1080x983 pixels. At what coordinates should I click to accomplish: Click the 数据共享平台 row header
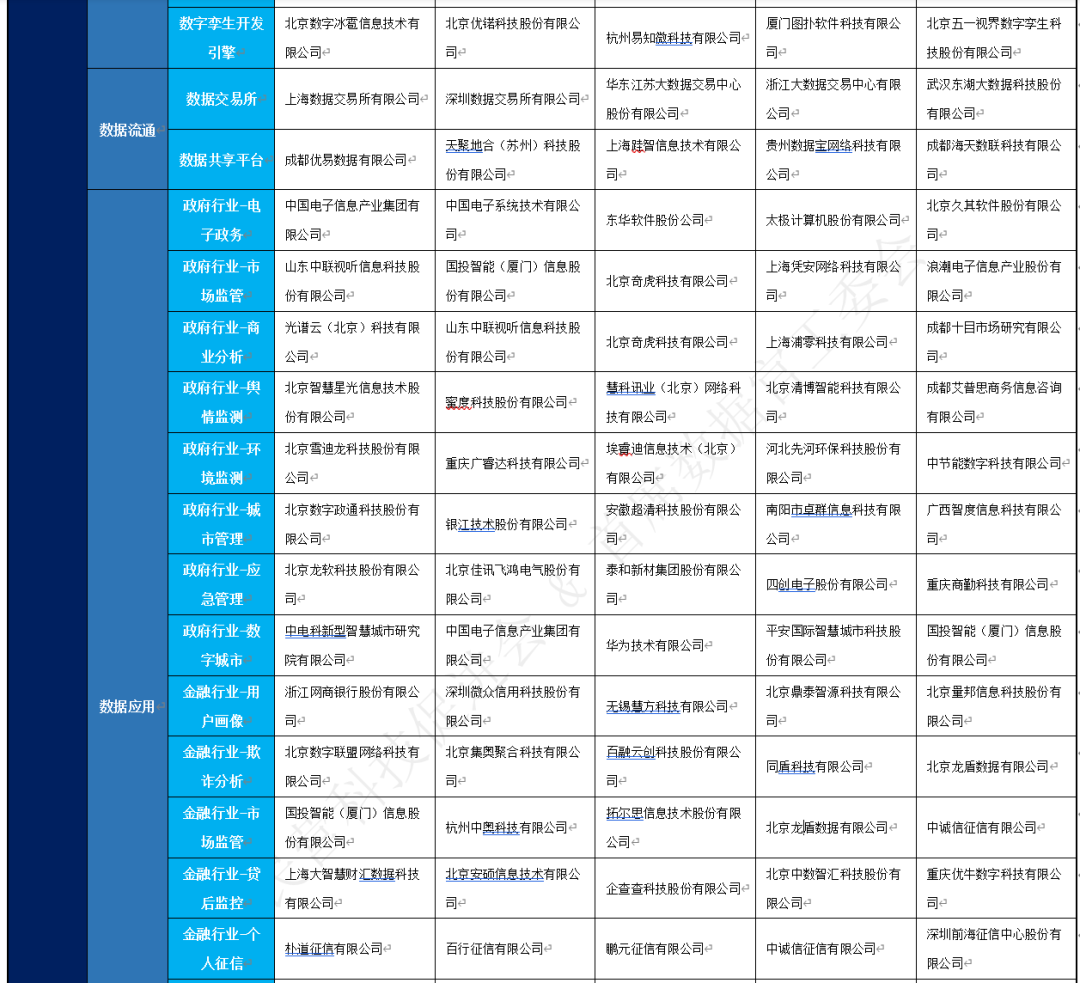pos(219,158)
